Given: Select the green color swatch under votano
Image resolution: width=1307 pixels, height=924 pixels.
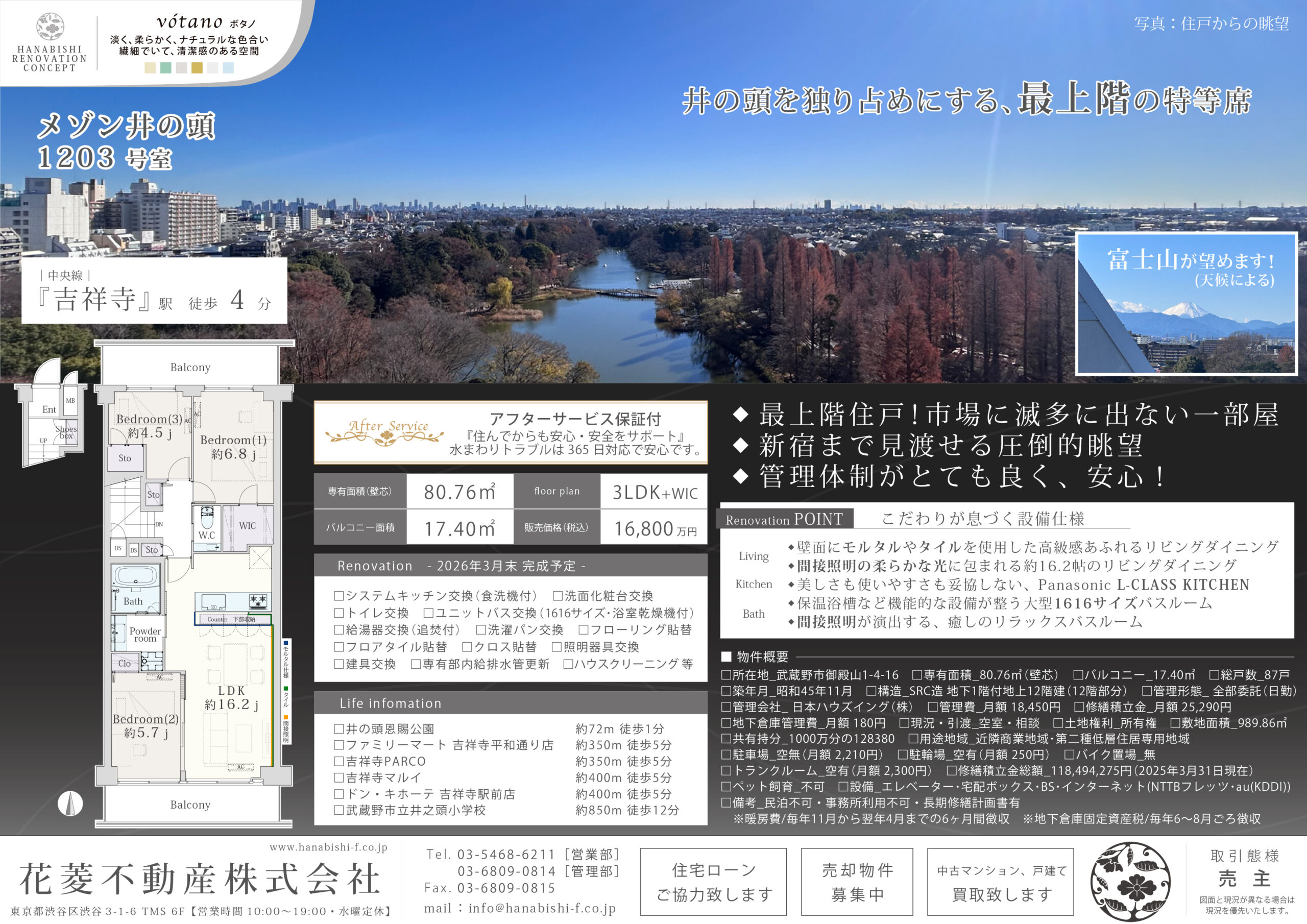Looking at the screenshot, I should (x=165, y=68).
